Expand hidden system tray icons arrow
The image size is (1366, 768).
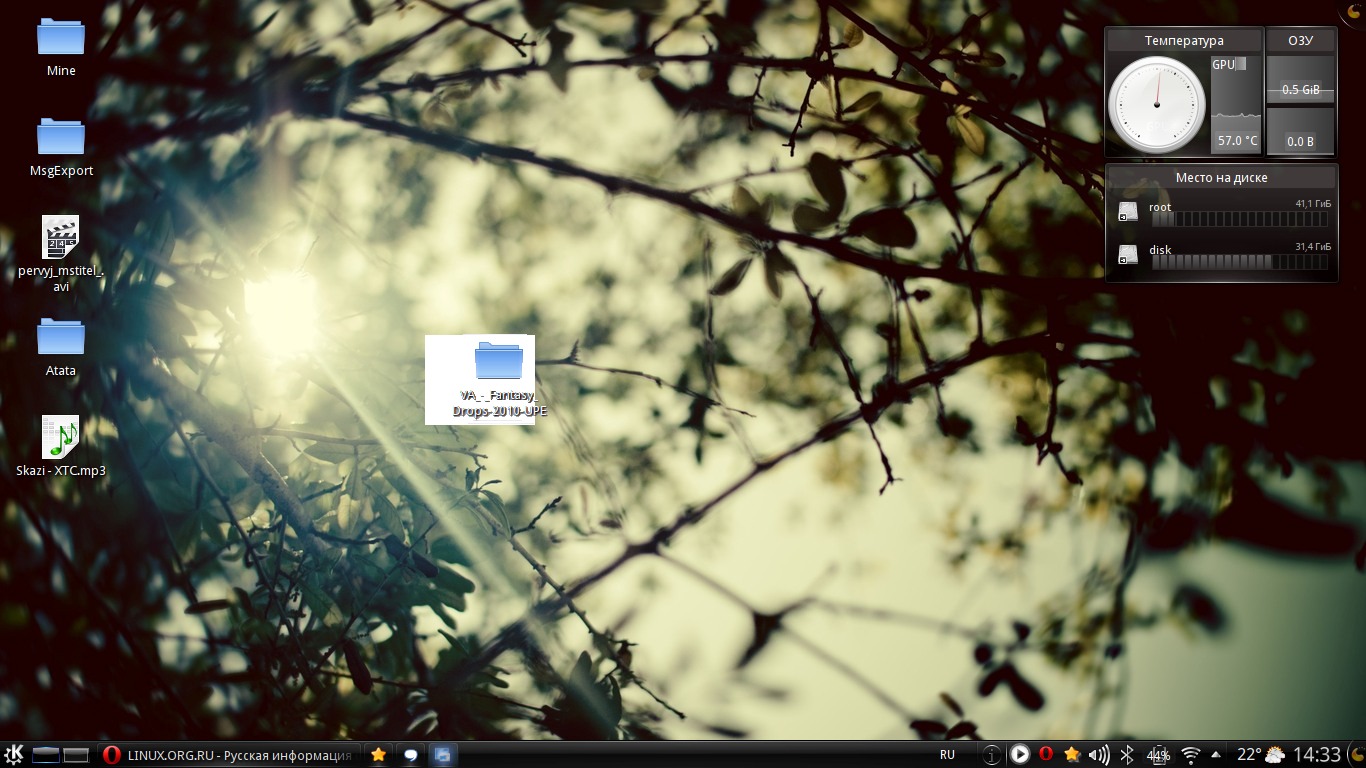pos(1215,754)
